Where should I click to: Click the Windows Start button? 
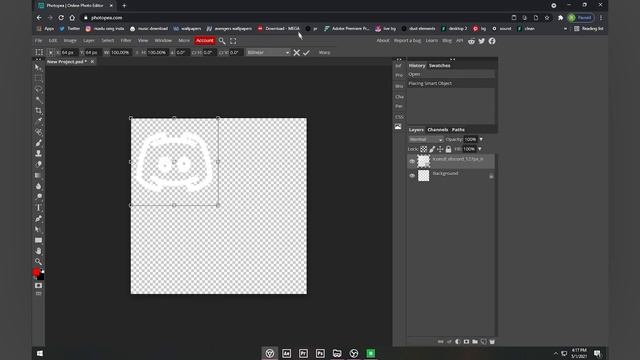point(40,353)
